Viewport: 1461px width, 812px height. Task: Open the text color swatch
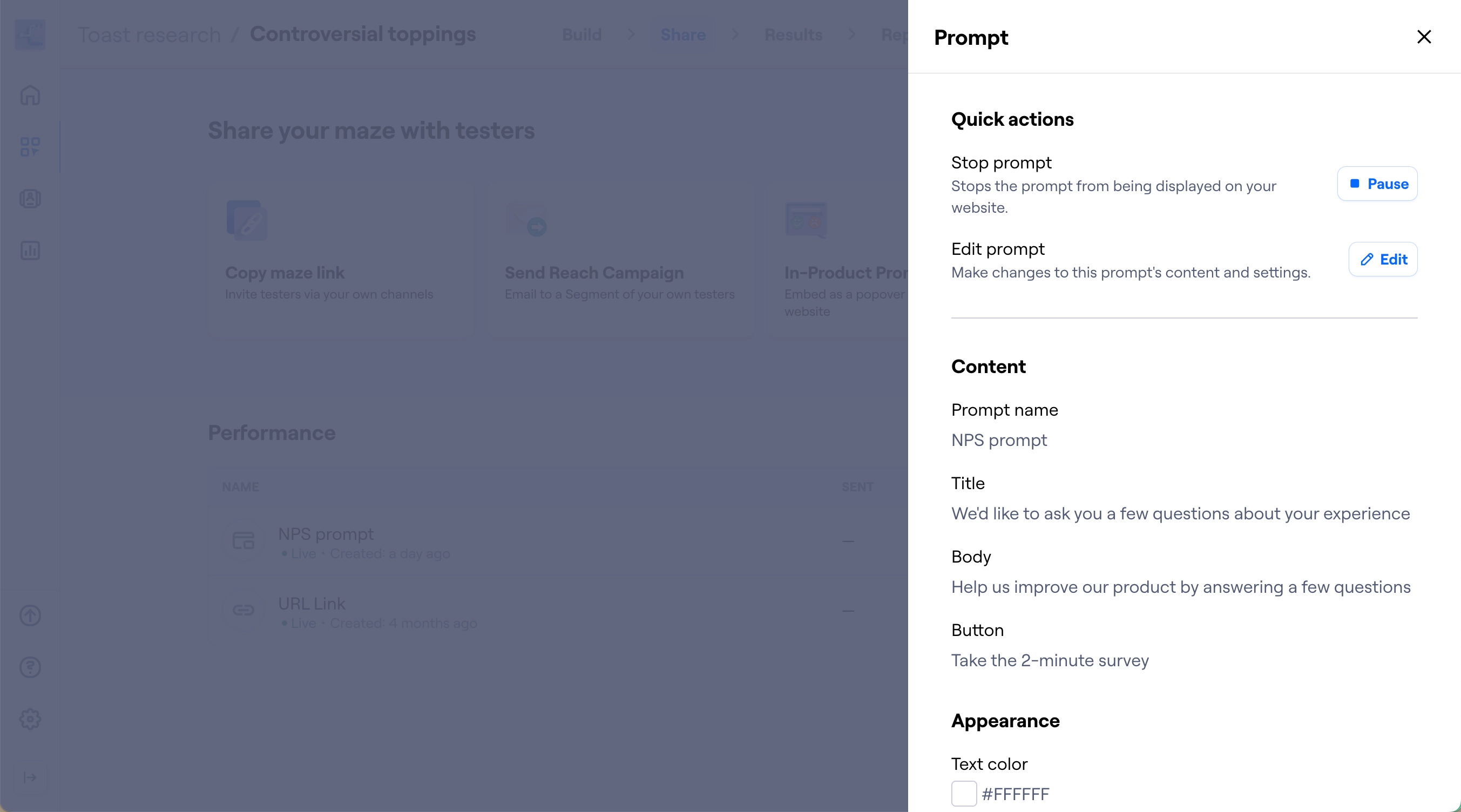963,794
